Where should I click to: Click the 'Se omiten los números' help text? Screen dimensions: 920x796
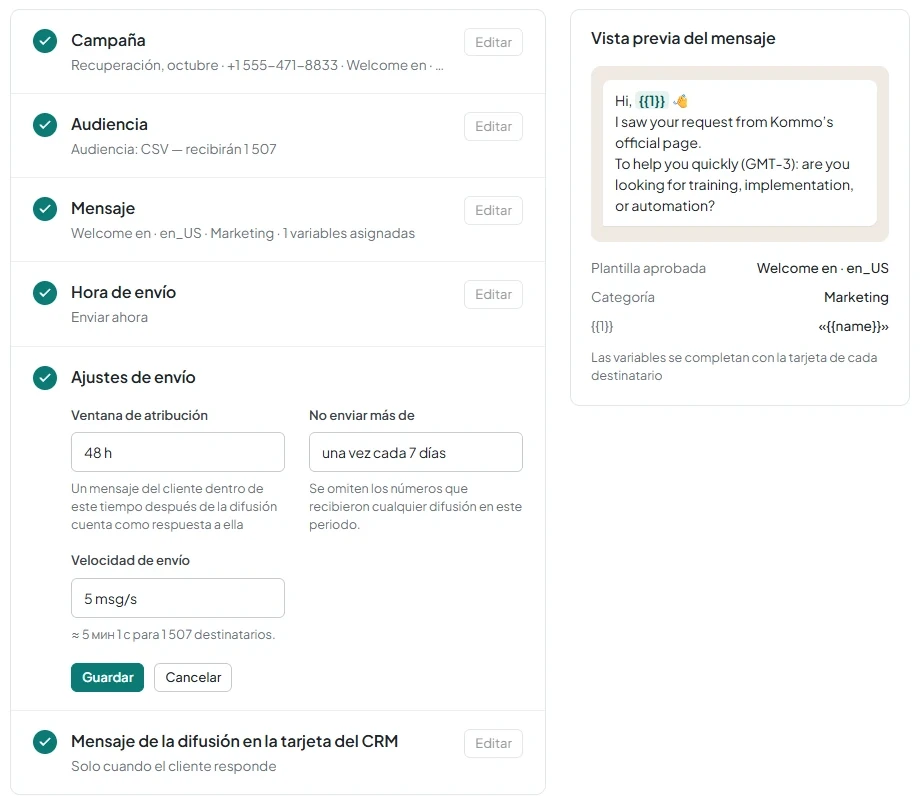point(415,506)
